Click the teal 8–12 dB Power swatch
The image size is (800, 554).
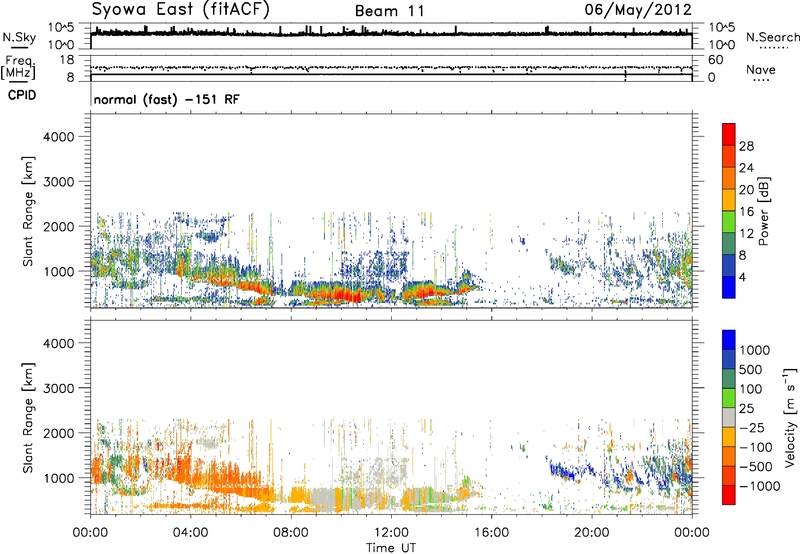pos(729,244)
